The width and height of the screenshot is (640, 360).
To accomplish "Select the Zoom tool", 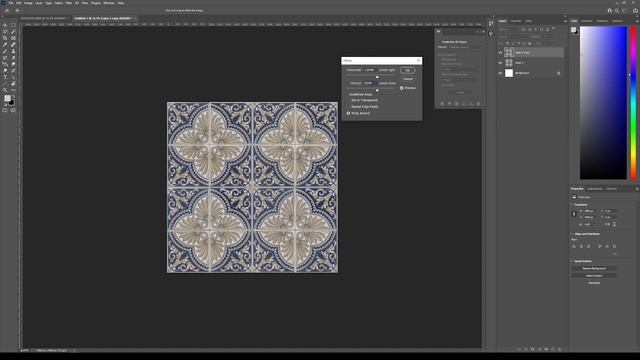I will [x=5, y=90].
